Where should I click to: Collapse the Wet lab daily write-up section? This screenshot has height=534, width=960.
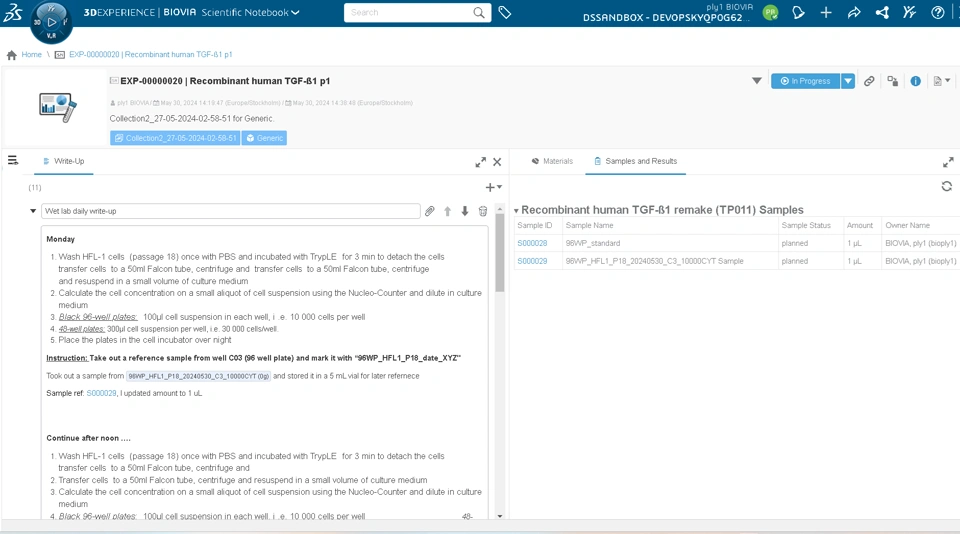(x=33, y=211)
